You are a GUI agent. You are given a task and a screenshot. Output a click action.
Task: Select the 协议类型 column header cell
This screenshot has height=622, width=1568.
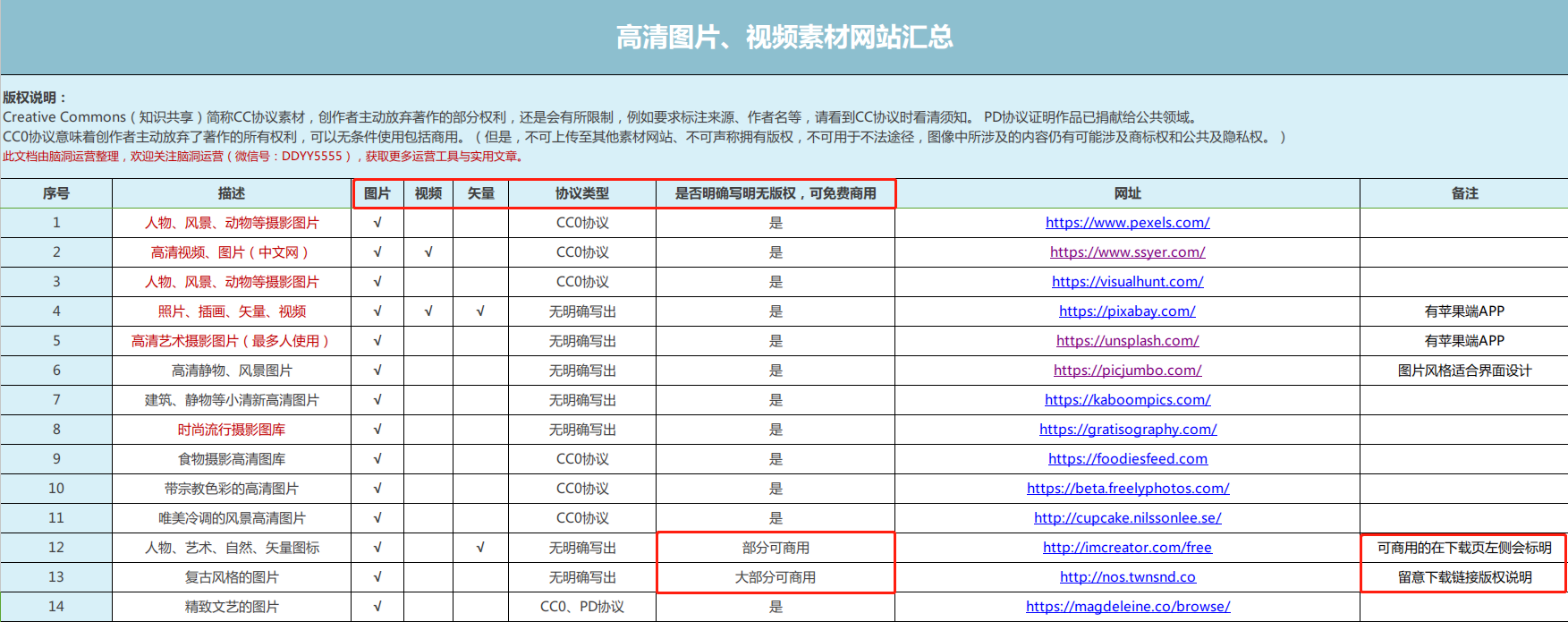[x=582, y=193]
